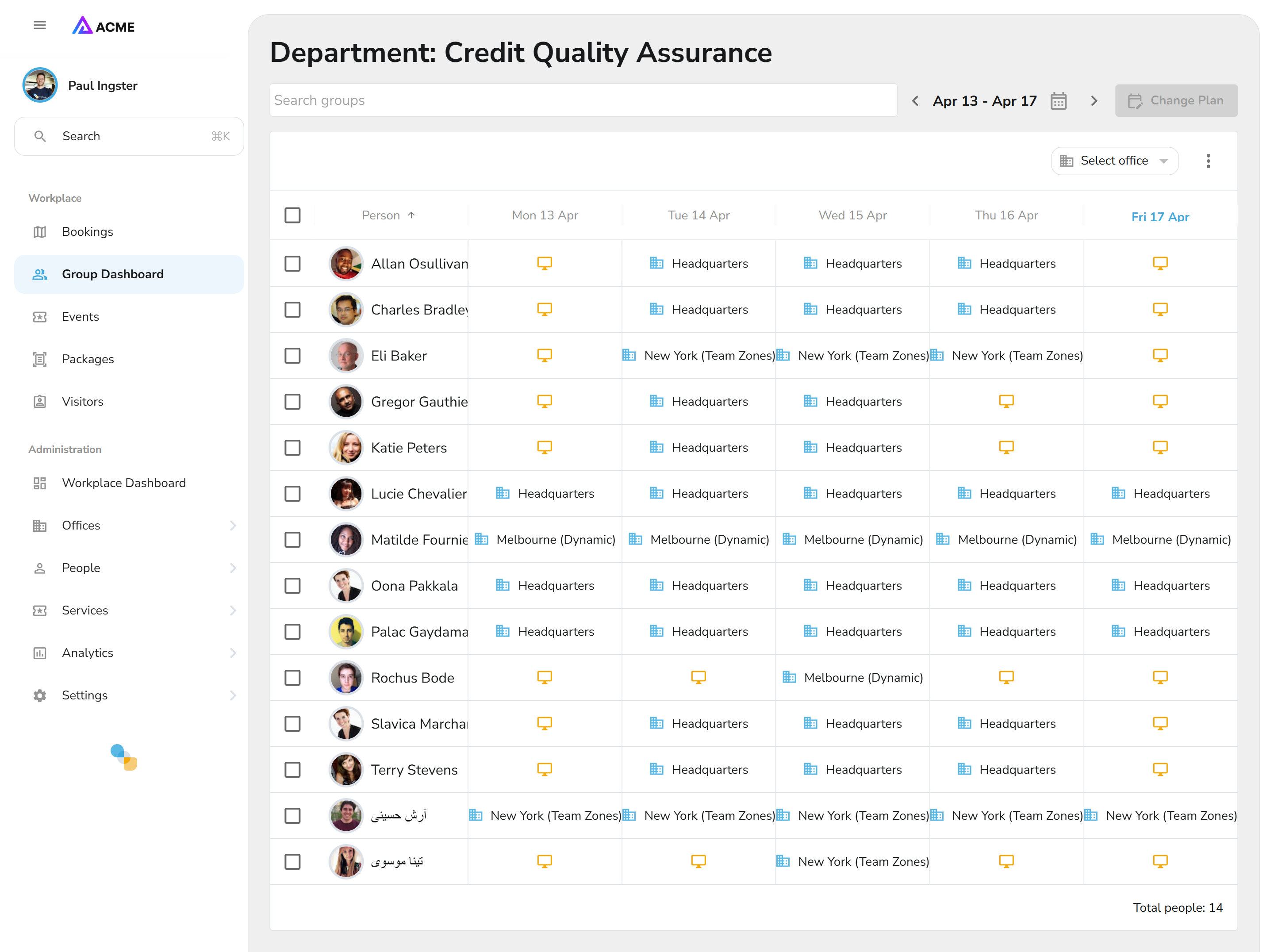Toggle the select-all people checkbox
Screen dimensions: 1274x952
click(292, 215)
